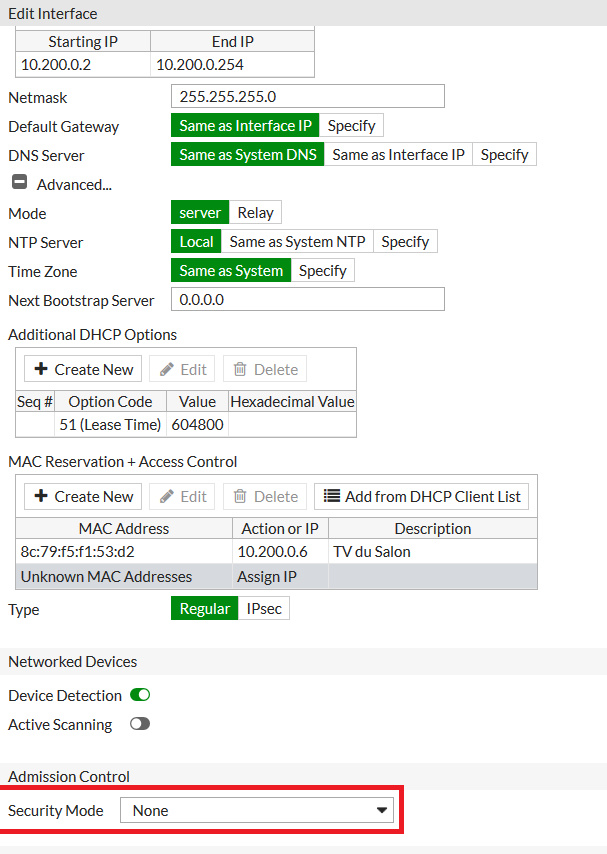Viewport: 607px width, 854px height.
Task: Collapse the Advanced section minus icon
Action: click(x=19, y=184)
